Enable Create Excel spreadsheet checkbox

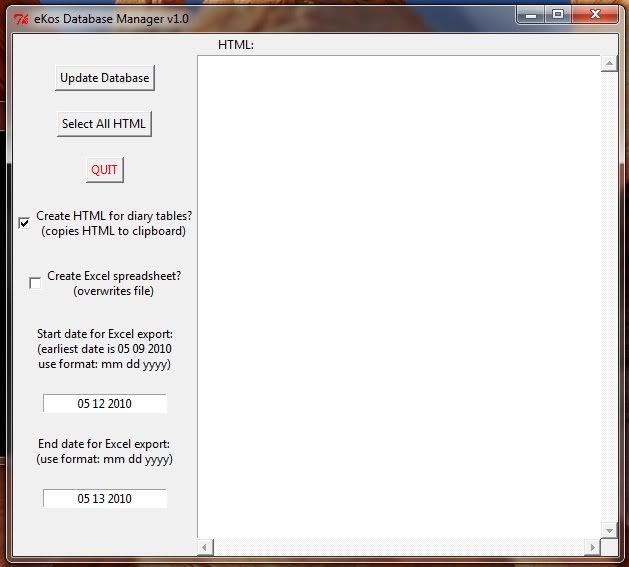pos(35,283)
